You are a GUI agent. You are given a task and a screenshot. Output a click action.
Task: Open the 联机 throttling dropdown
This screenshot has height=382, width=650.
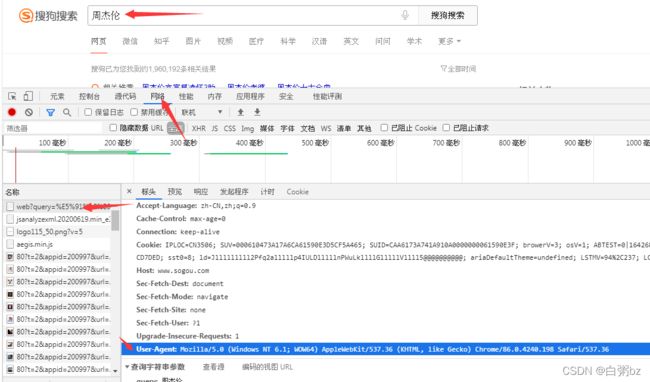pyautogui.click(x=202, y=112)
